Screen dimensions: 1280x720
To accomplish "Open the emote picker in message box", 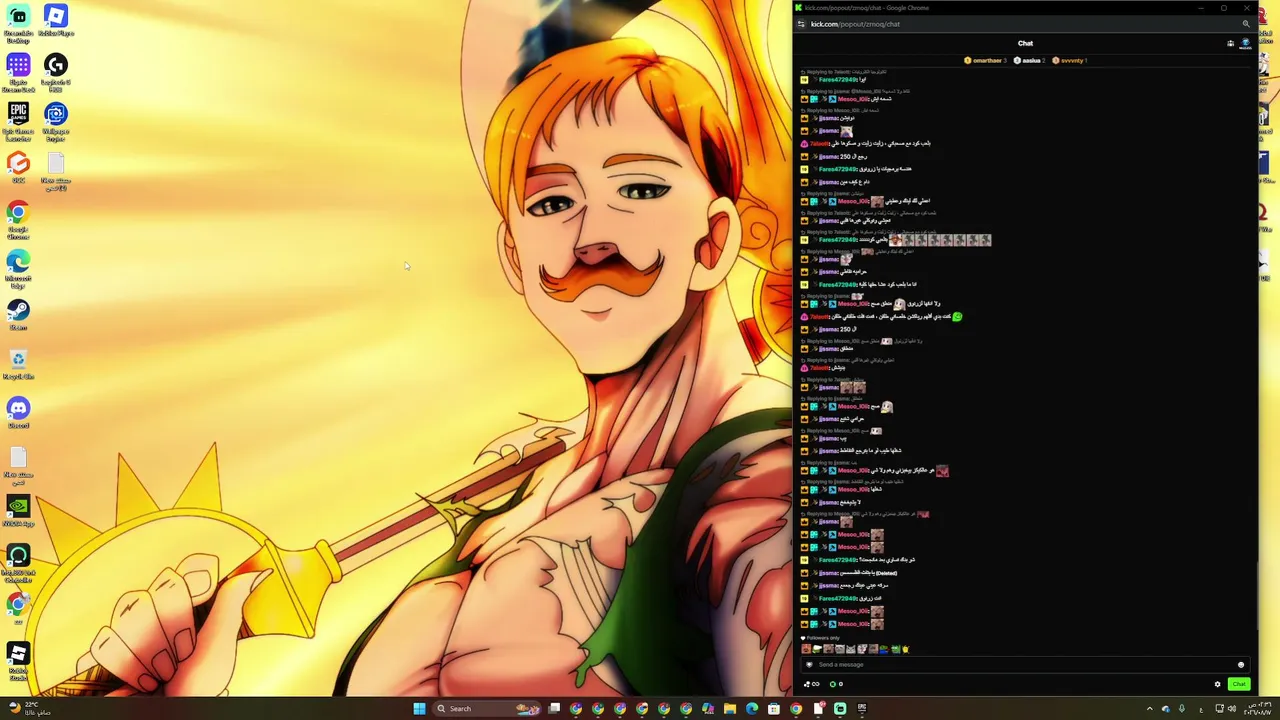I will click(x=1241, y=665).
